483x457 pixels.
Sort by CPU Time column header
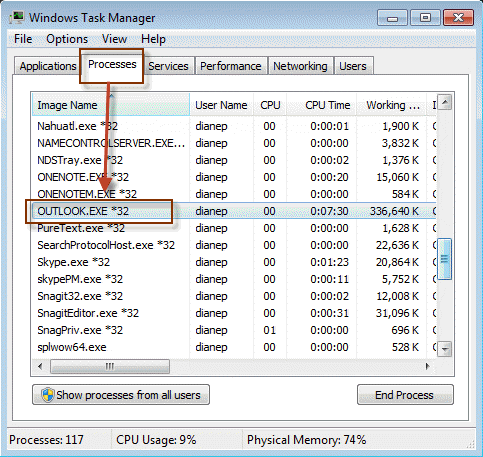[x=322, y=105]
